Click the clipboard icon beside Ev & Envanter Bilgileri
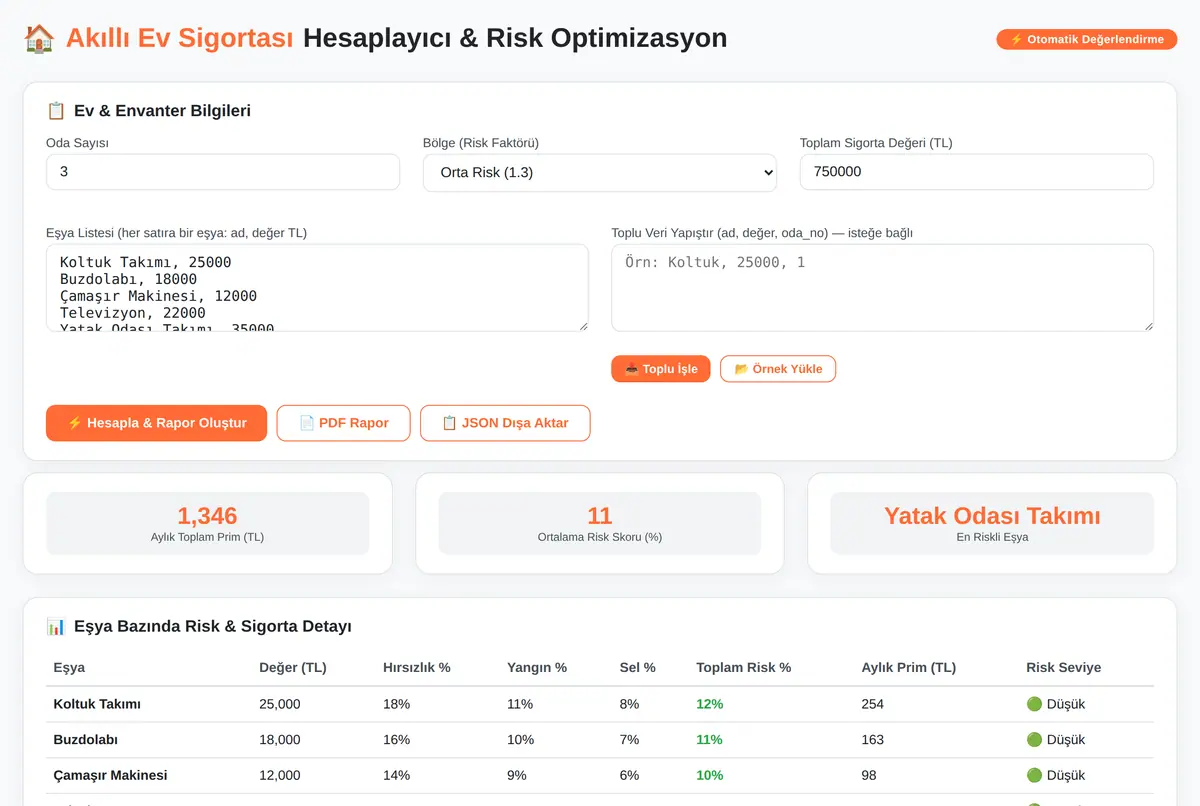Viewport: 1200px width, 806px height. point(56,111)
